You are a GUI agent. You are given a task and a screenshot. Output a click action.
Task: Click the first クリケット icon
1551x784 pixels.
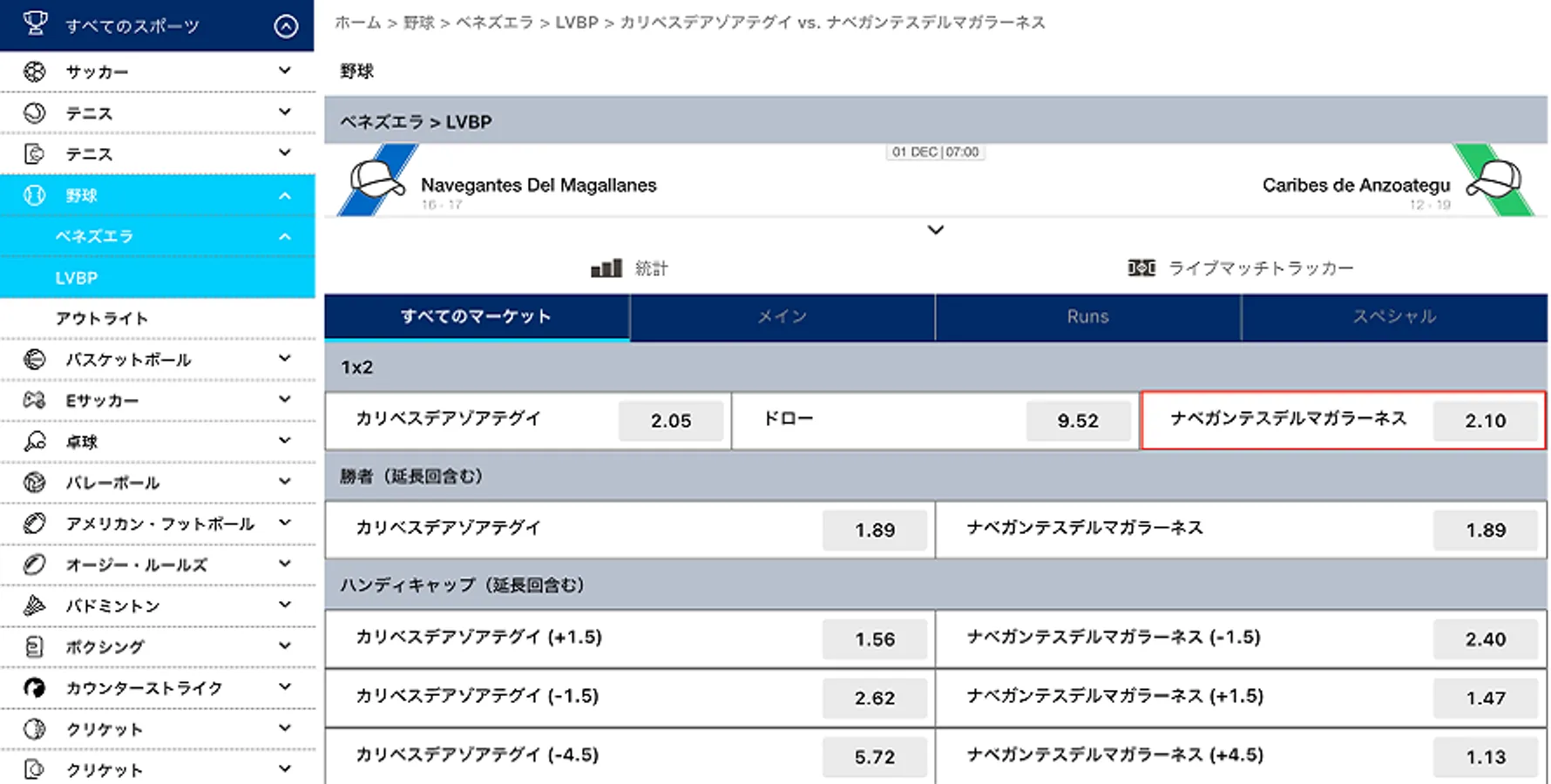coord(35,729)
